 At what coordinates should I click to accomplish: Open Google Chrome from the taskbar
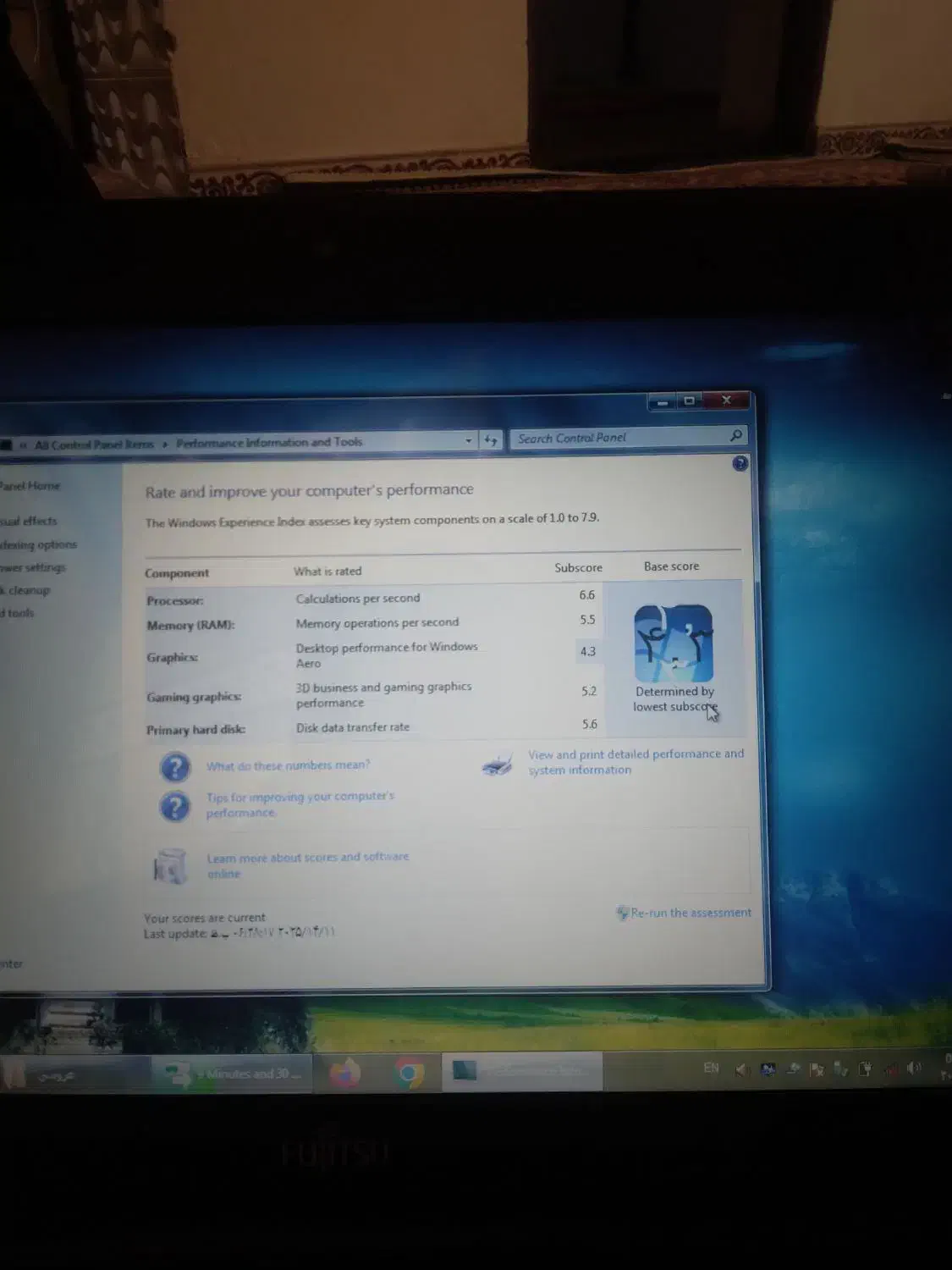click(x=410, y=1074)
